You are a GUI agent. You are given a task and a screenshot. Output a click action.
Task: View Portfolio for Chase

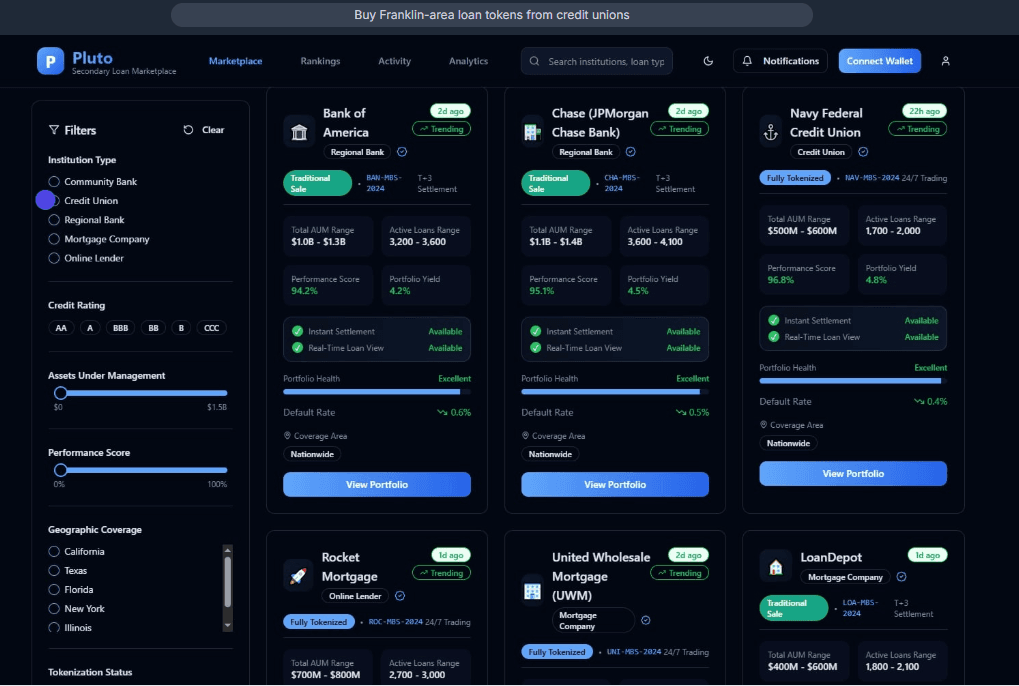coord(615,485)
